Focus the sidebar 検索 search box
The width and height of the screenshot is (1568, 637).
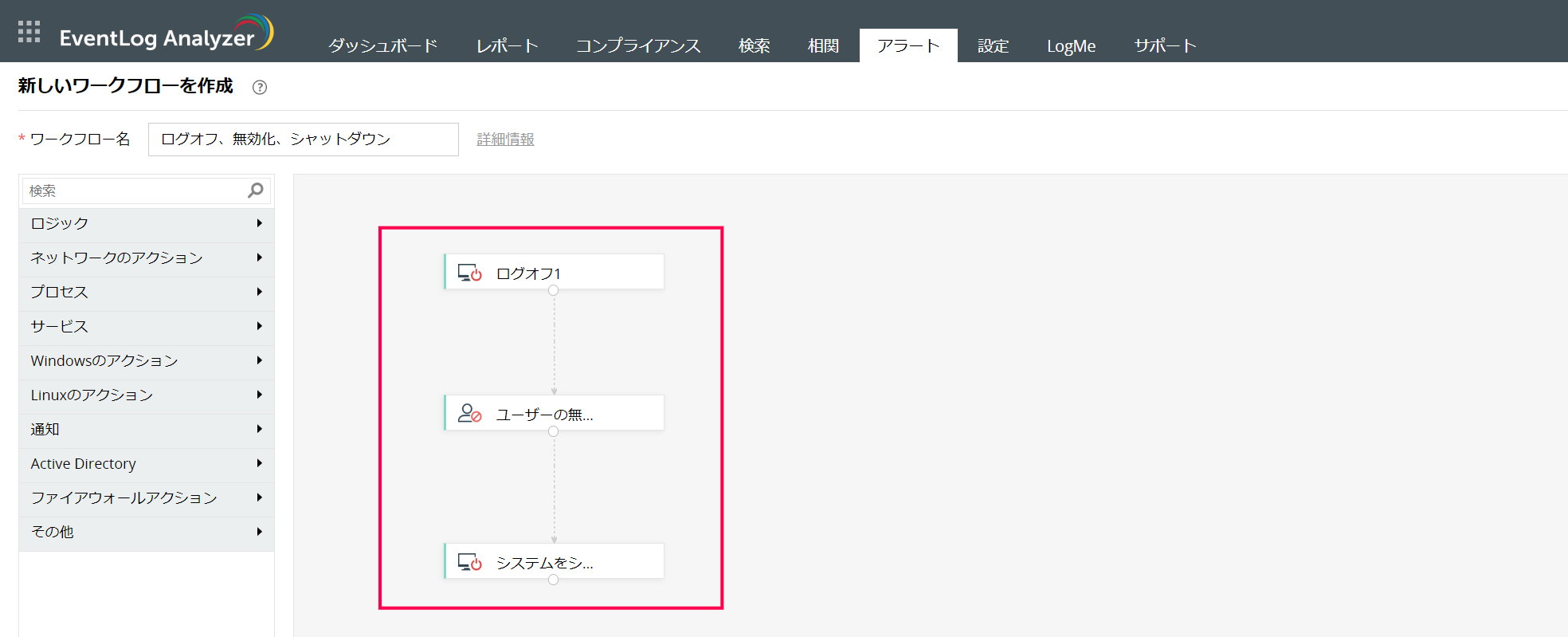[135, 191]
